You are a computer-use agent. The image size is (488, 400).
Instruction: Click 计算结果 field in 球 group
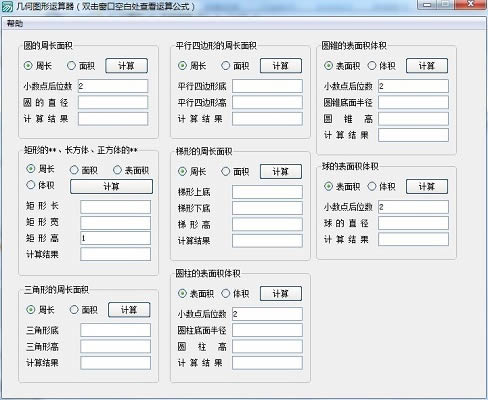[x=413, y=239]
